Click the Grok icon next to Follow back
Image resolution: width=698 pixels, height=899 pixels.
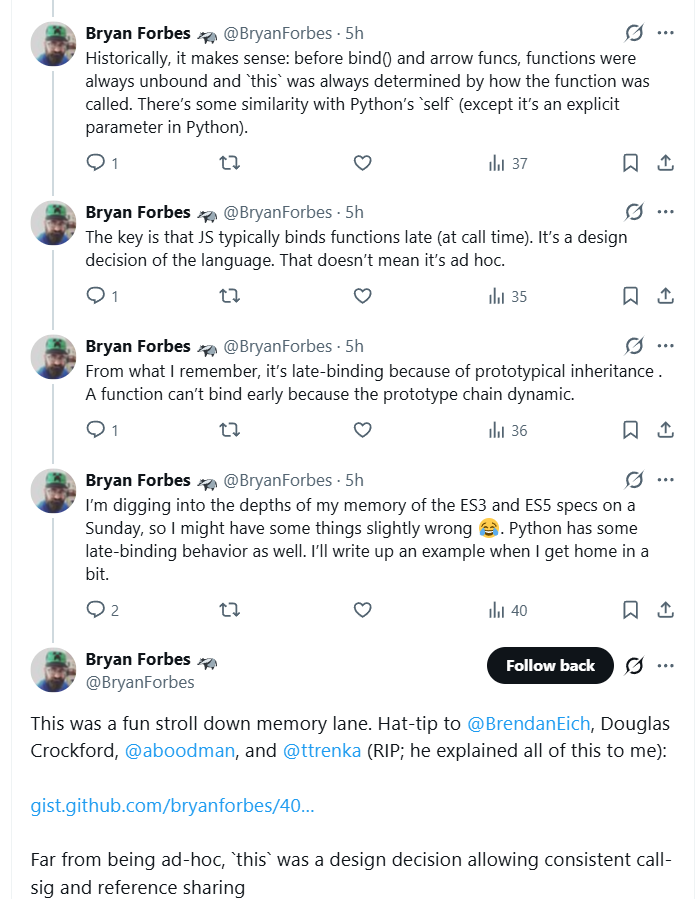tap(633, 665)
